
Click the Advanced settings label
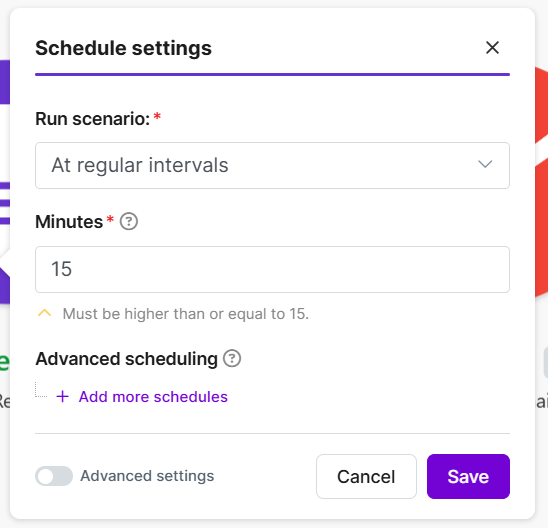147,476
